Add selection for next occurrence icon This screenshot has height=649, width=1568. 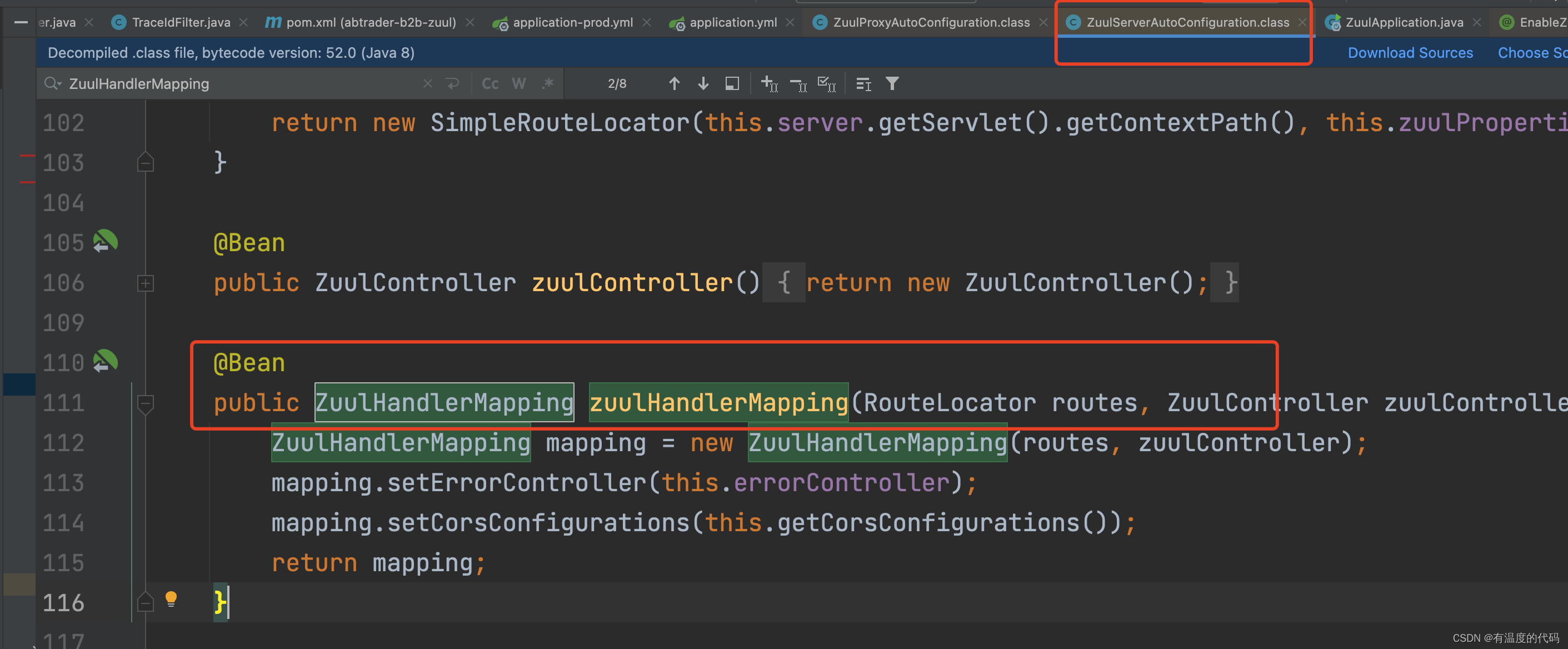pos(770,83)
